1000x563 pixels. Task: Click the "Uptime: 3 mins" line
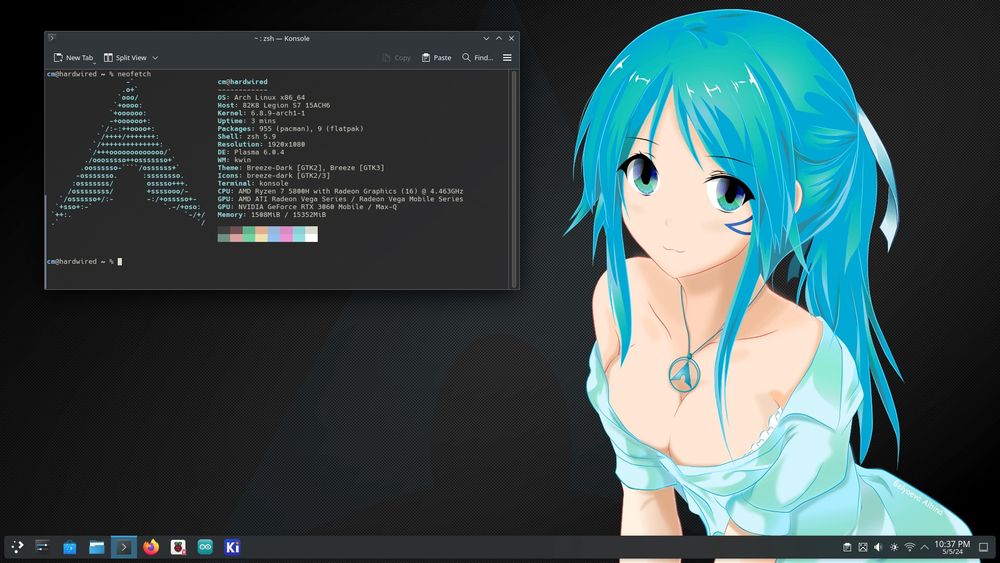247,121
